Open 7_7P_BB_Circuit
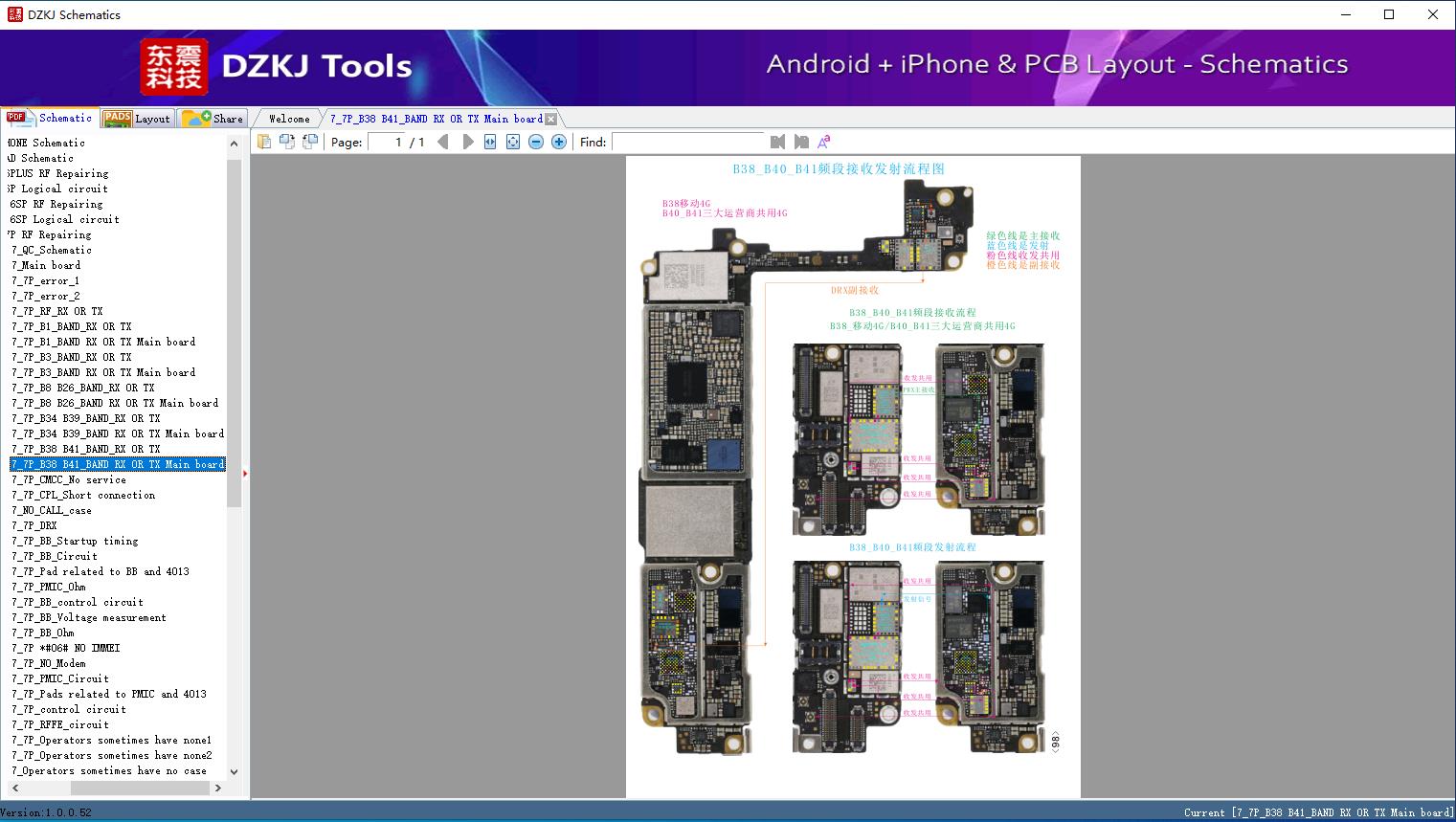 (55, 556)
